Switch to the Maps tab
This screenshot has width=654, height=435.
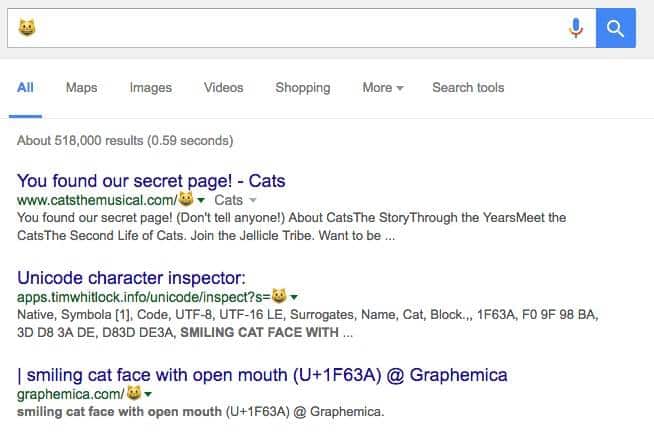(x=81, y=88)
